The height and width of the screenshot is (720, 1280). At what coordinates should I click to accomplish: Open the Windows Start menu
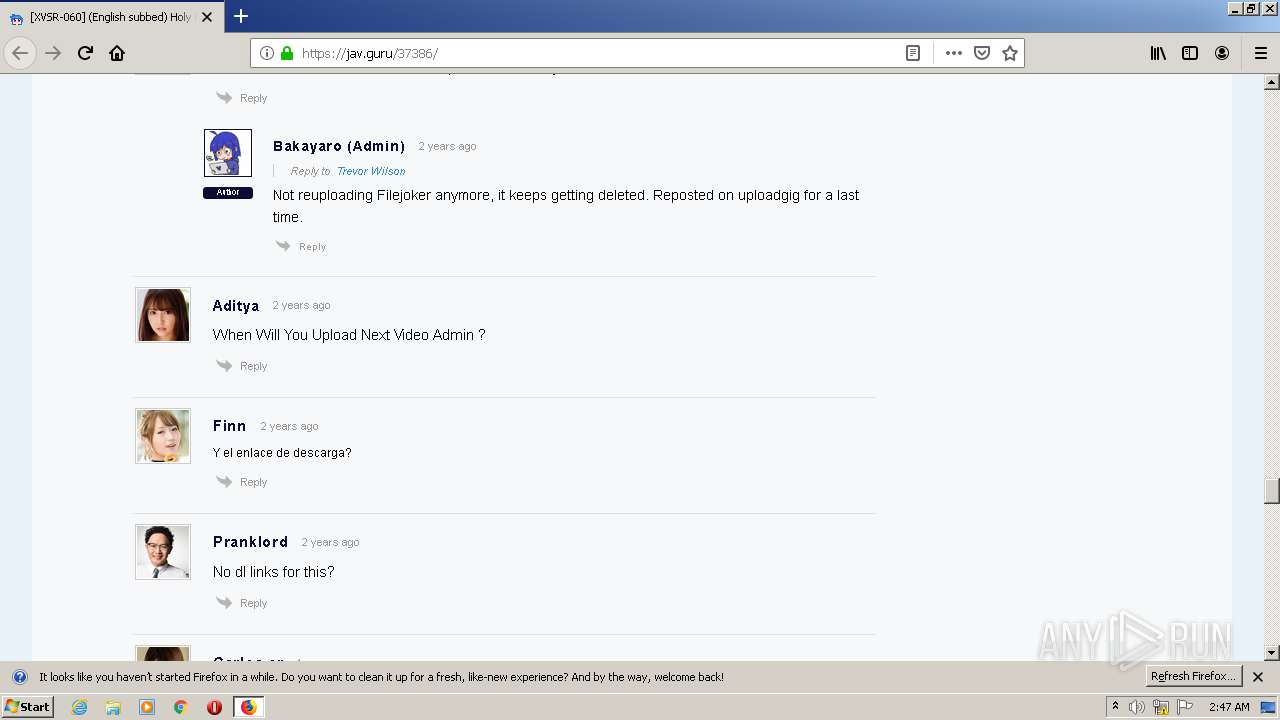27,707
